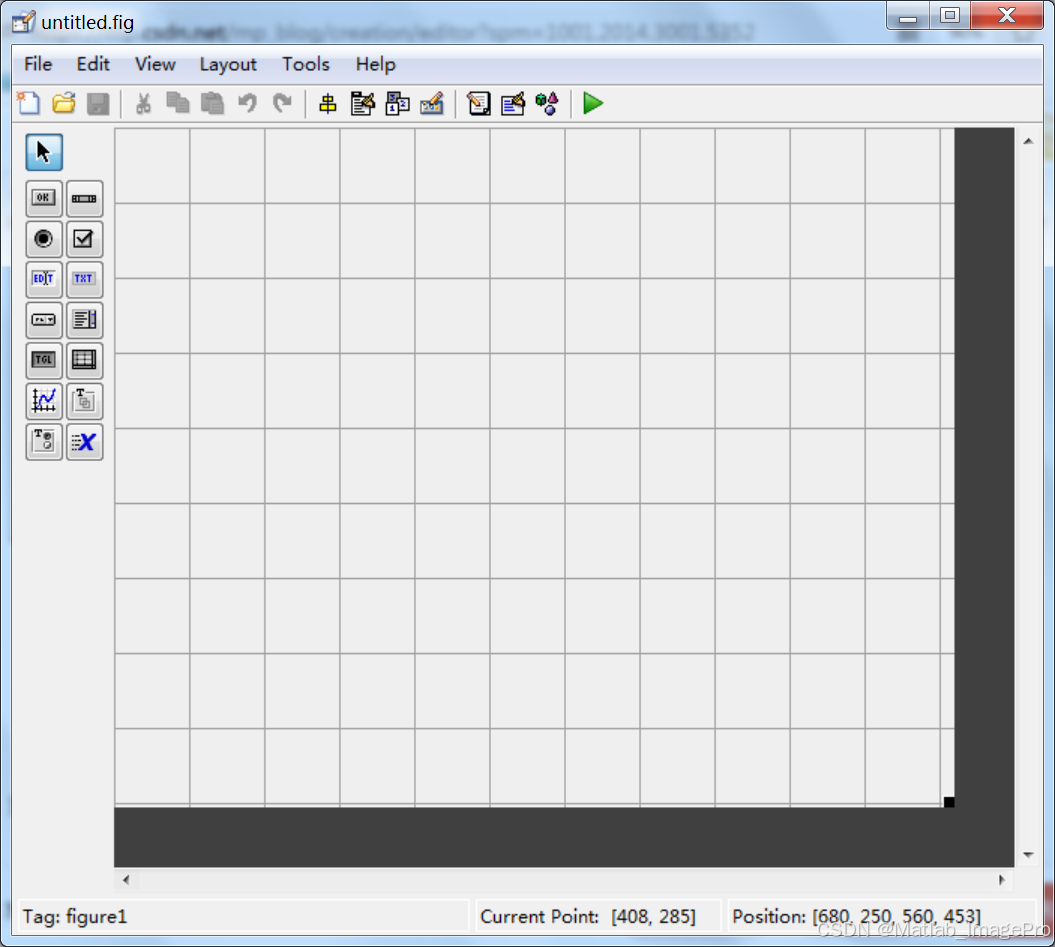Pick the Radio Button component
1055x947 pixels.
(x=44, y=239)
